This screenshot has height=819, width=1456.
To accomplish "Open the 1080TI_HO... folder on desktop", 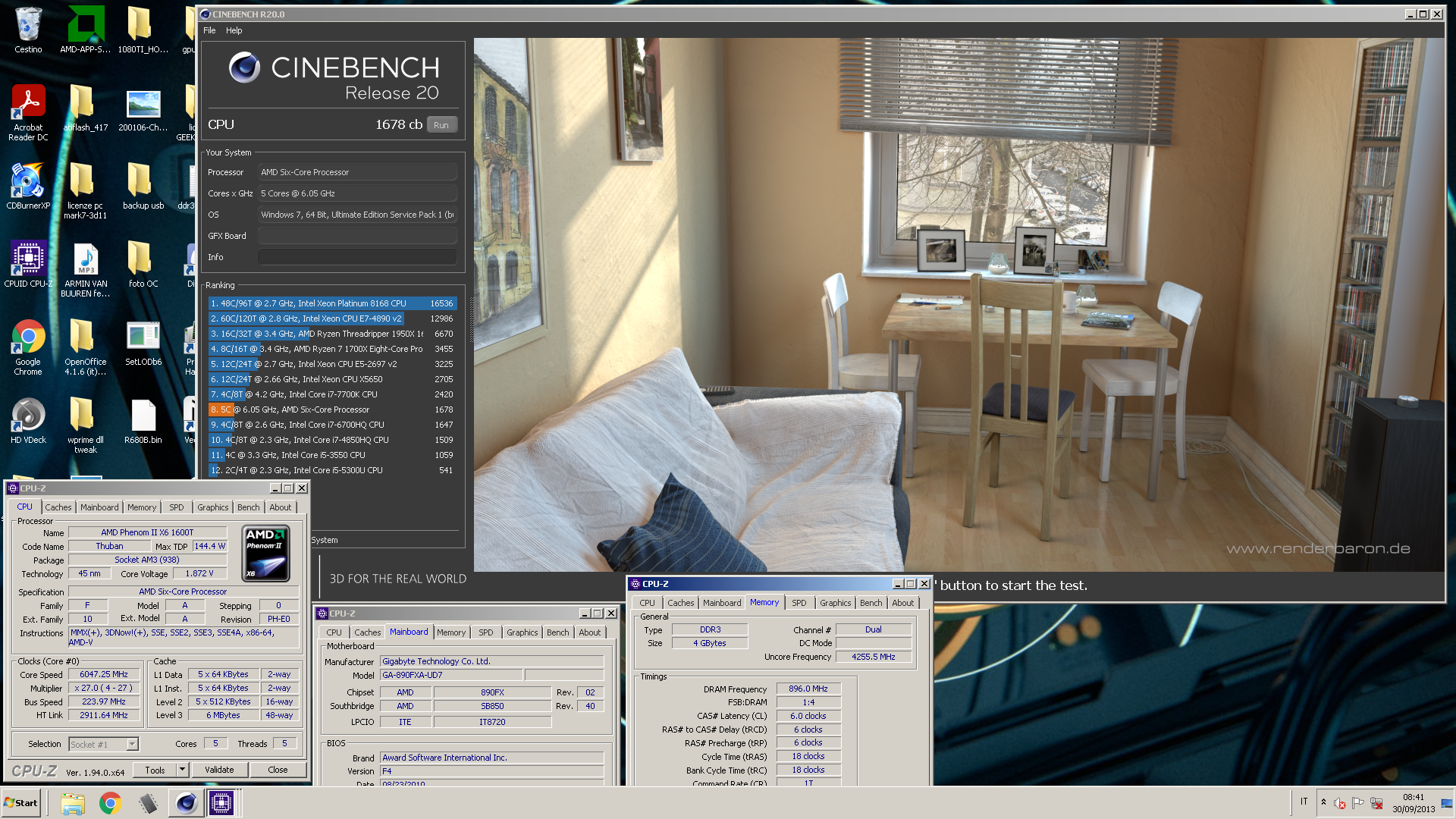I will (x=143, y=30).
